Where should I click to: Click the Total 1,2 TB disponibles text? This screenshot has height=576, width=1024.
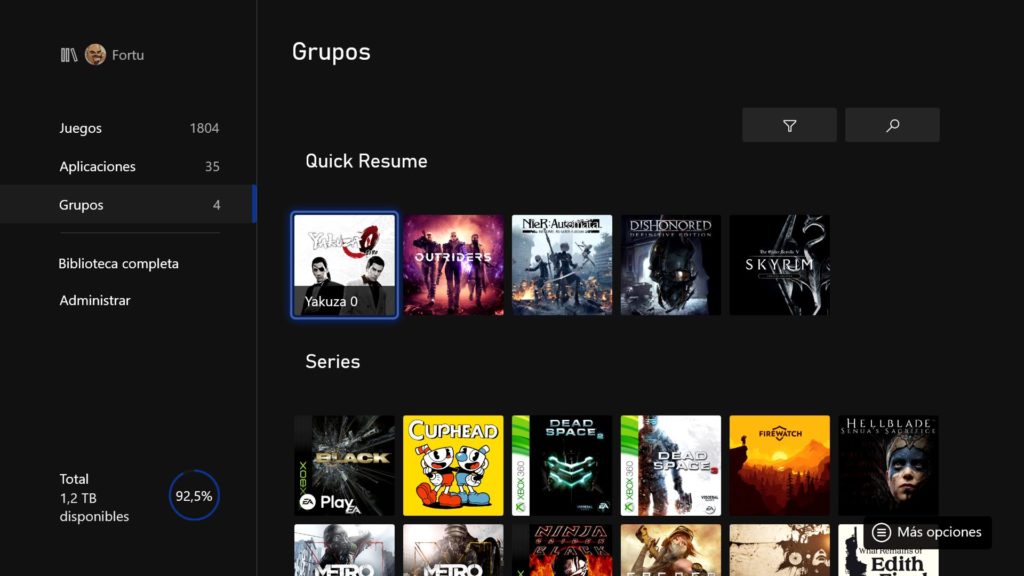94,498
